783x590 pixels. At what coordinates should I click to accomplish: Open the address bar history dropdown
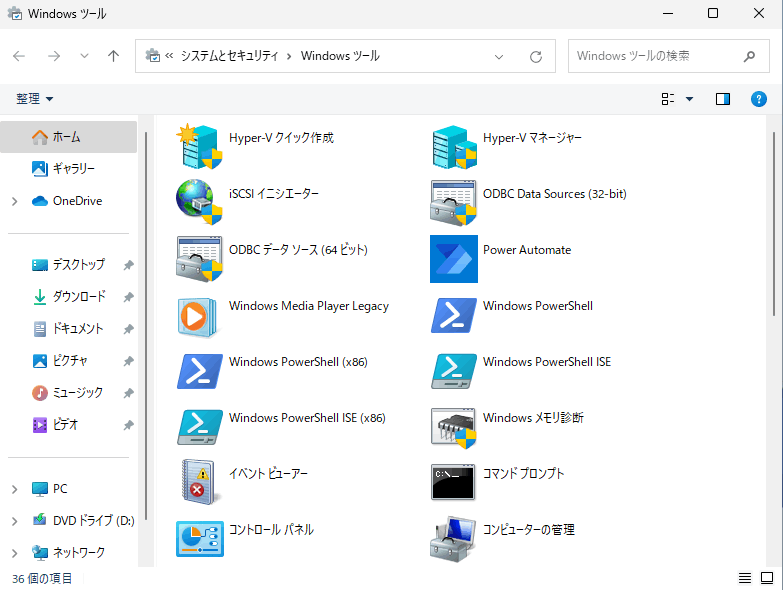tap(498, 56)
